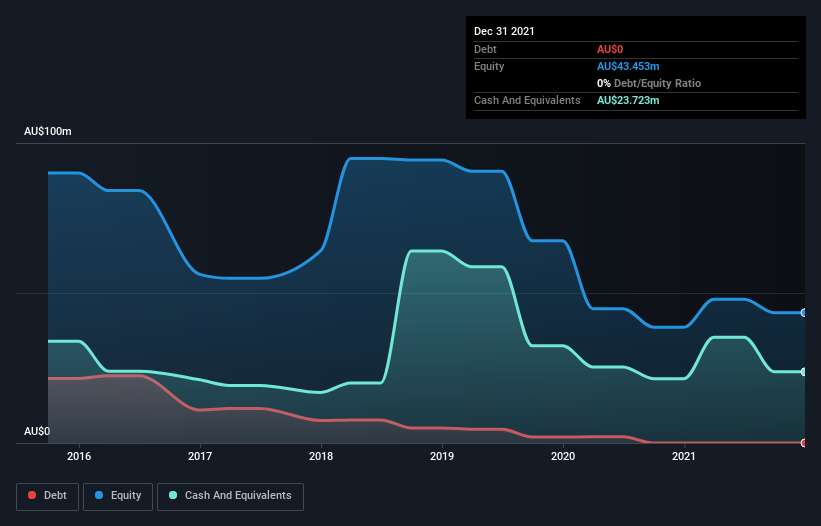This screenshot has width=821, height=526.
Task: Click the AU$43.453m equity value
Action: tap(628, 66)
